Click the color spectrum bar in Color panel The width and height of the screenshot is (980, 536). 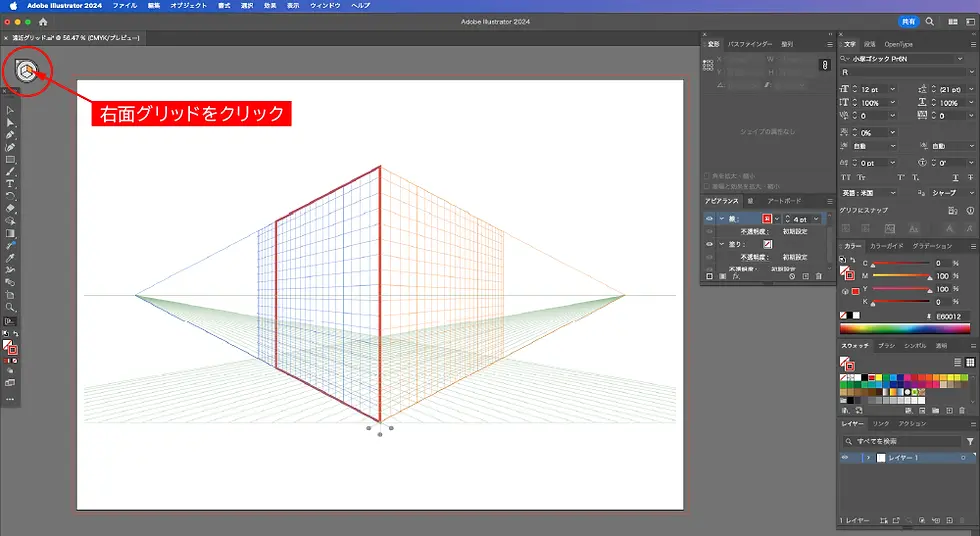907,328
